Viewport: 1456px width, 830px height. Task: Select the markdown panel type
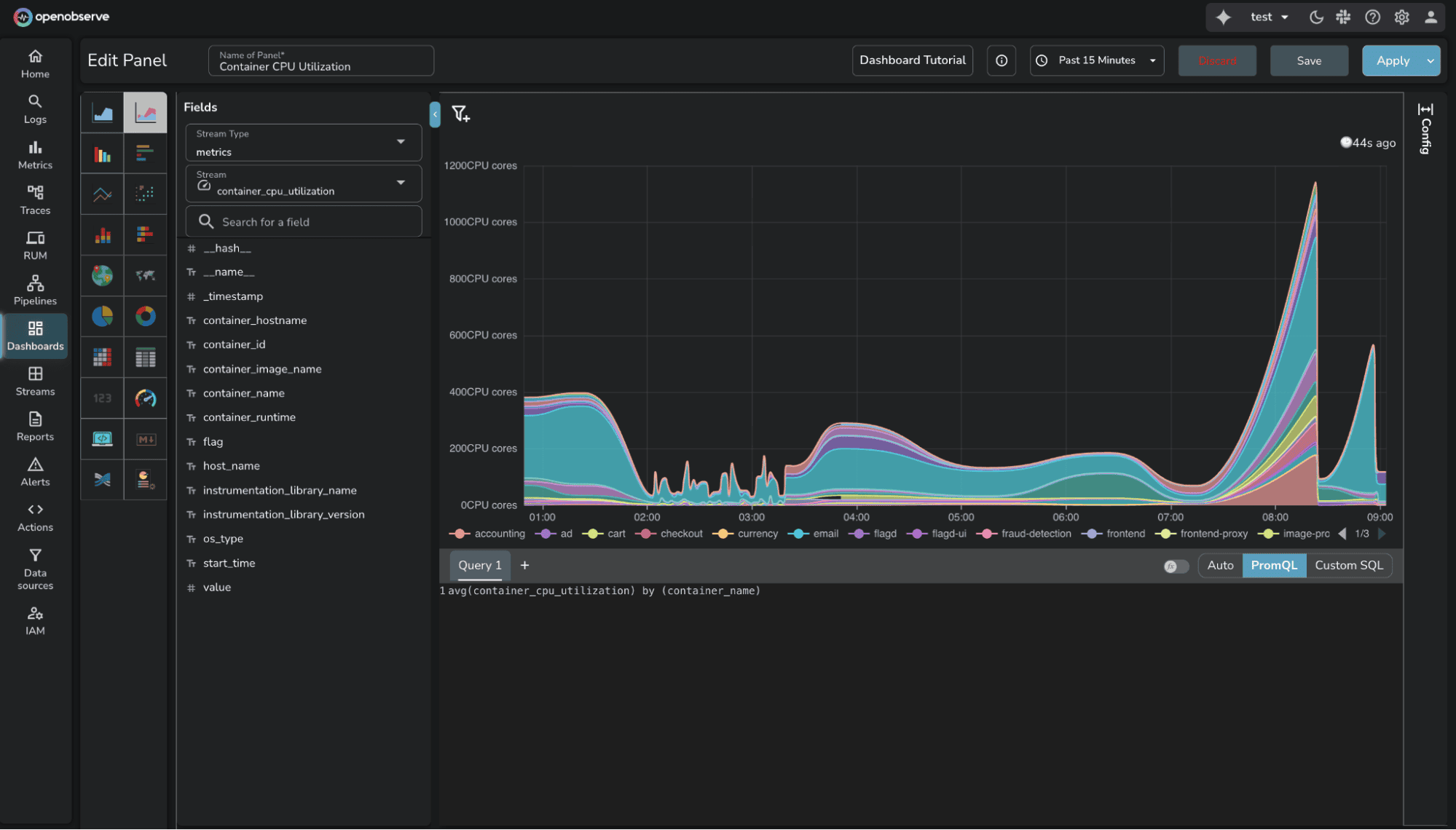click(146, 439)
